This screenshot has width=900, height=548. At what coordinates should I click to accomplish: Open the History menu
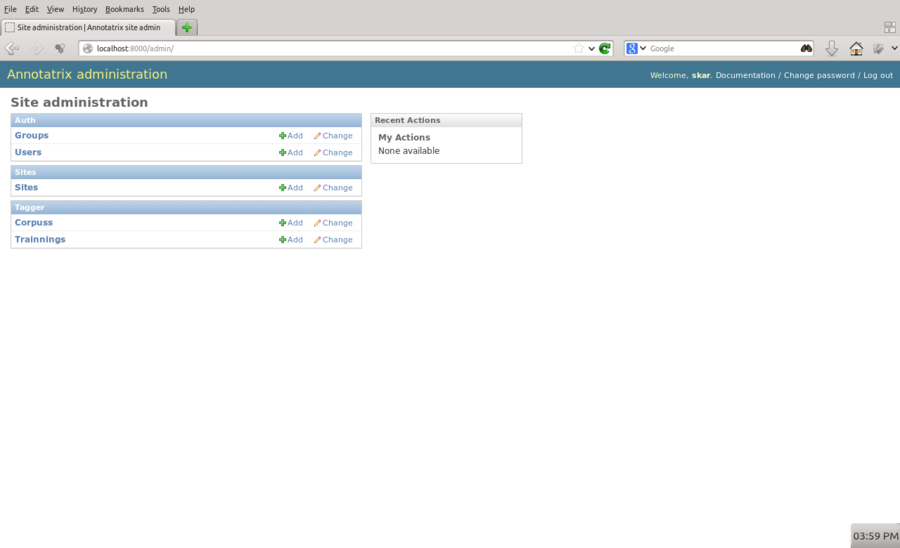click(x=84, y=9)
